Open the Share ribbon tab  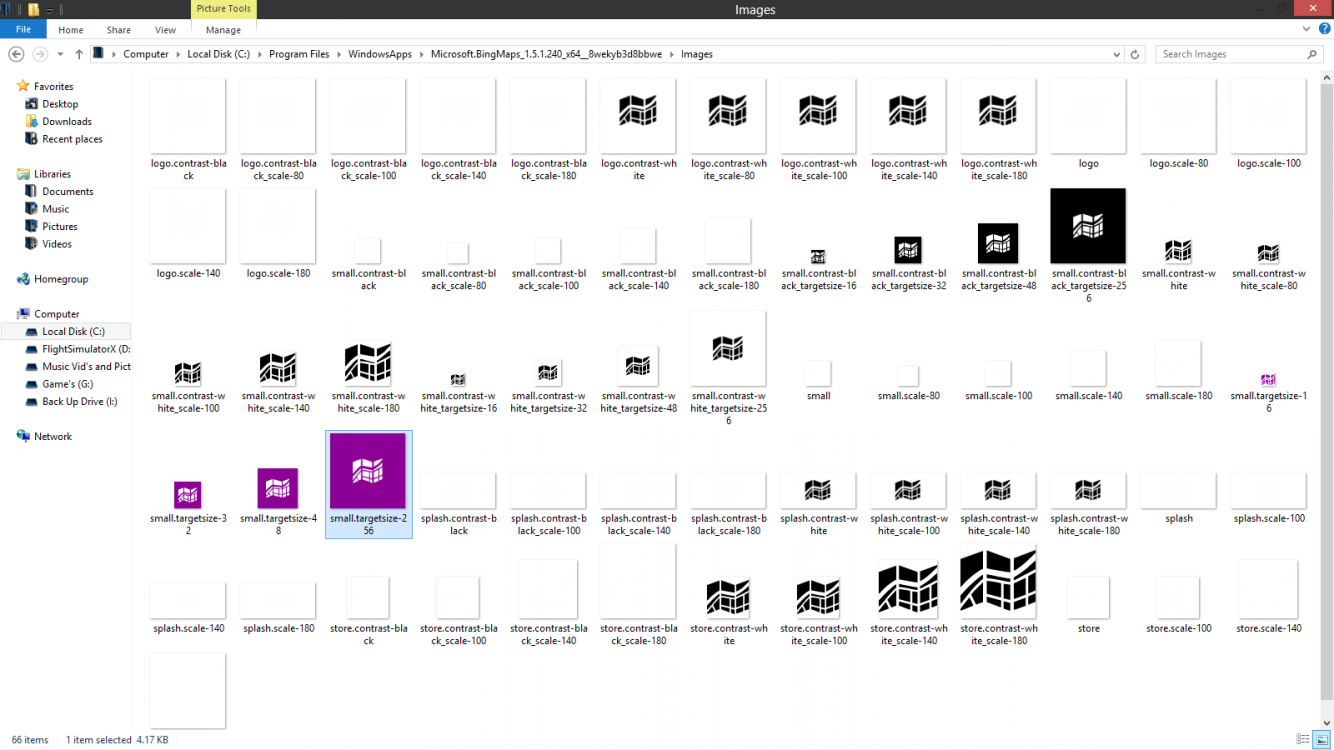tap(118, 30)
